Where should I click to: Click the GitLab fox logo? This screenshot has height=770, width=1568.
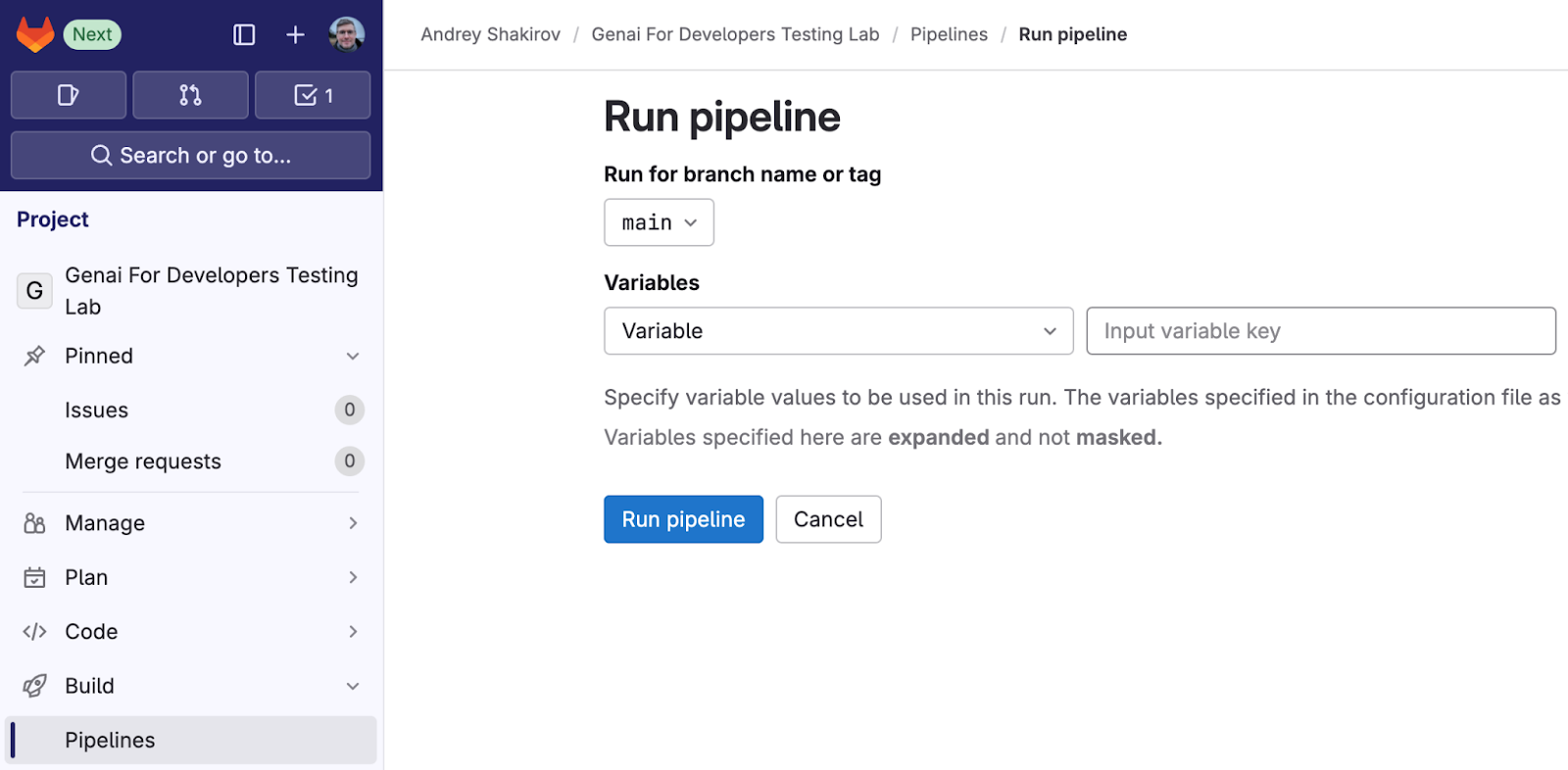35,35
